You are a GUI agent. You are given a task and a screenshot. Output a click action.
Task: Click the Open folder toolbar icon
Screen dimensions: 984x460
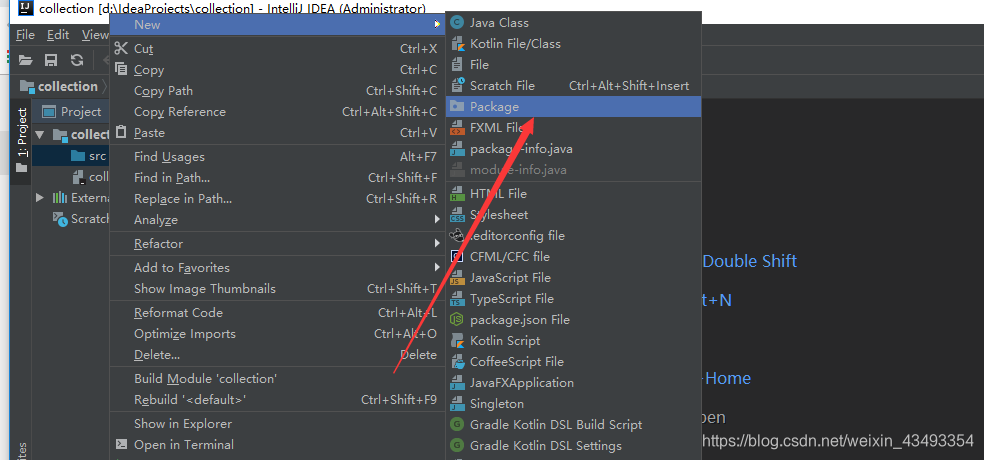[x=25, y=60]
